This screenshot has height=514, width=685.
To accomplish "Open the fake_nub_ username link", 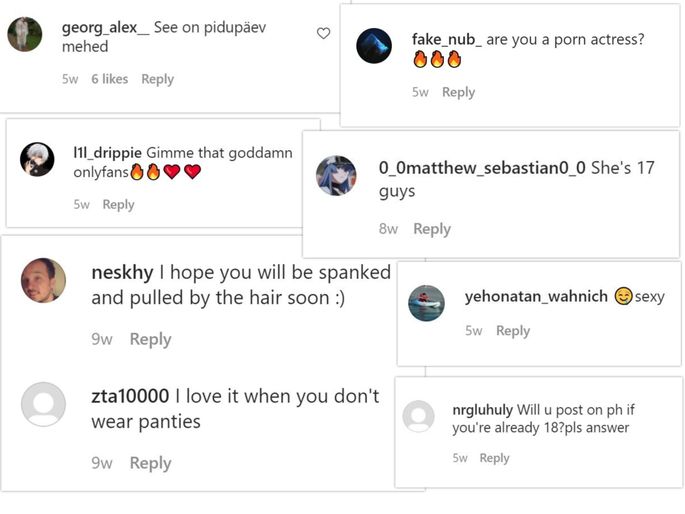I will point(446,40).
